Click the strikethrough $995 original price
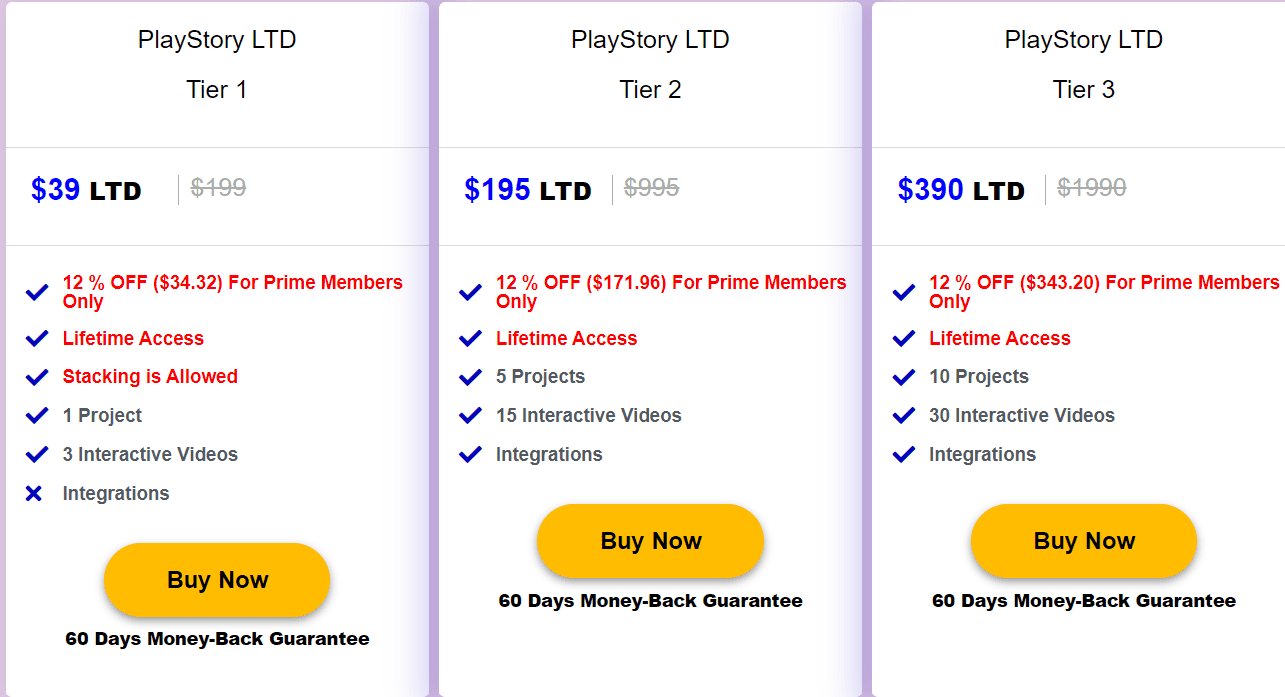The height and width of the screenshot is (697, 1285). (650, 188)
